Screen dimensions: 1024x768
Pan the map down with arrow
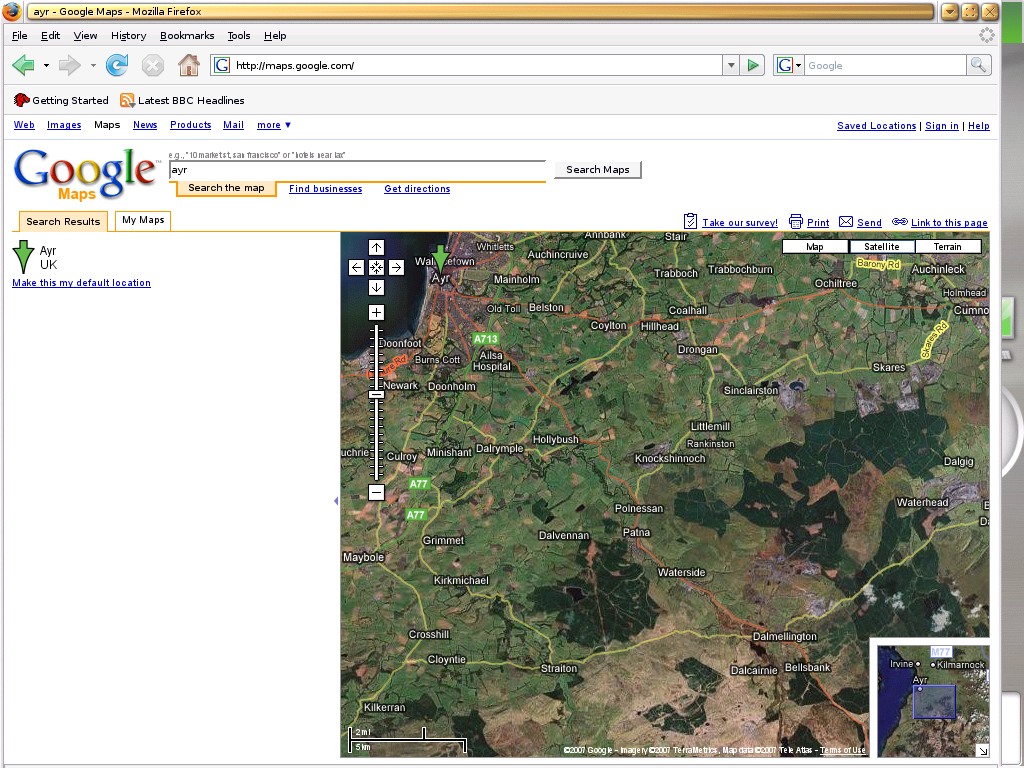pos(376,287)
